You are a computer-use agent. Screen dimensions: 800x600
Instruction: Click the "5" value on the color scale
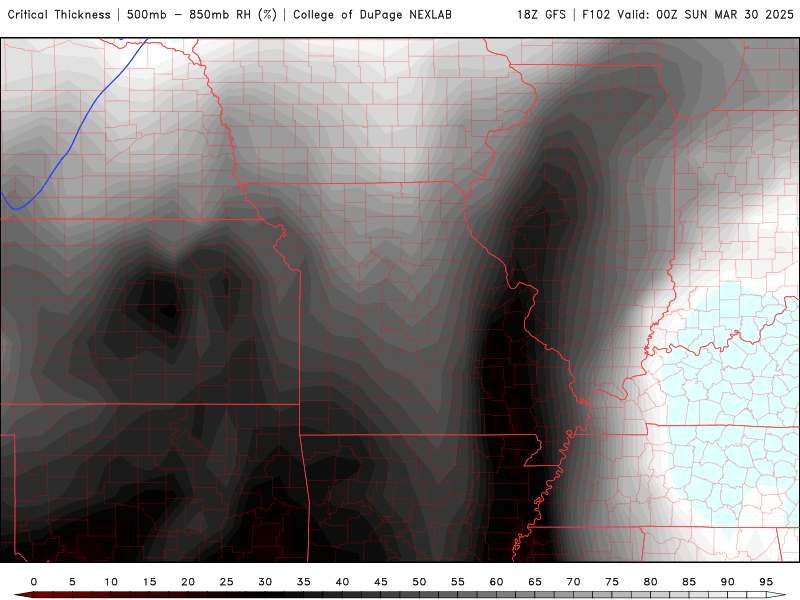click(72, 582)
